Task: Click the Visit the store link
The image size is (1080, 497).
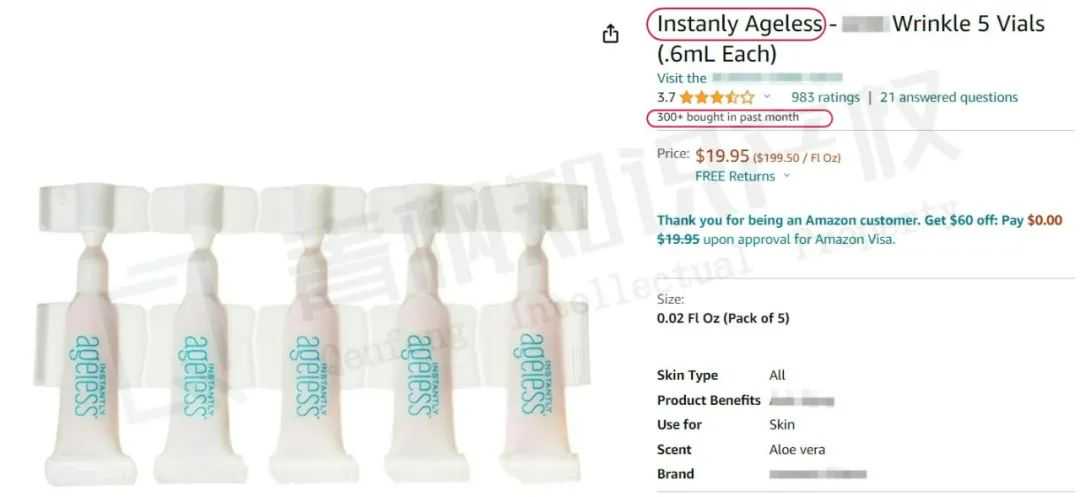Action: coord(749,78)
